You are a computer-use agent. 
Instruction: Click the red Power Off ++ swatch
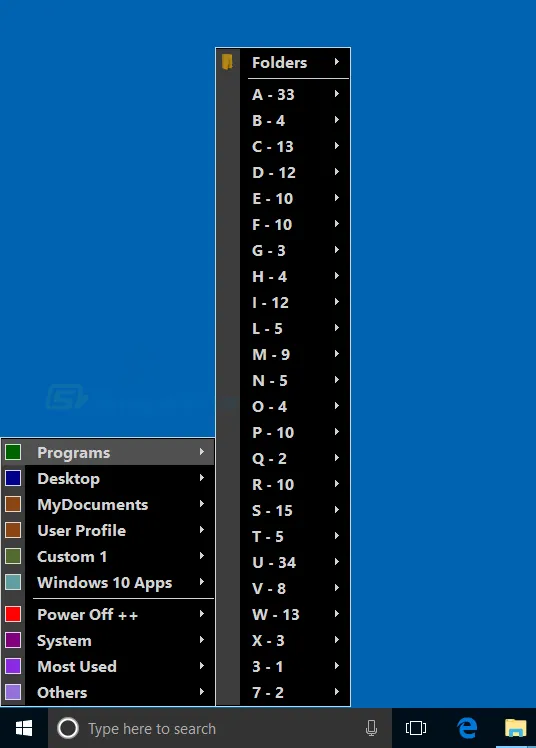pos(13,614)
